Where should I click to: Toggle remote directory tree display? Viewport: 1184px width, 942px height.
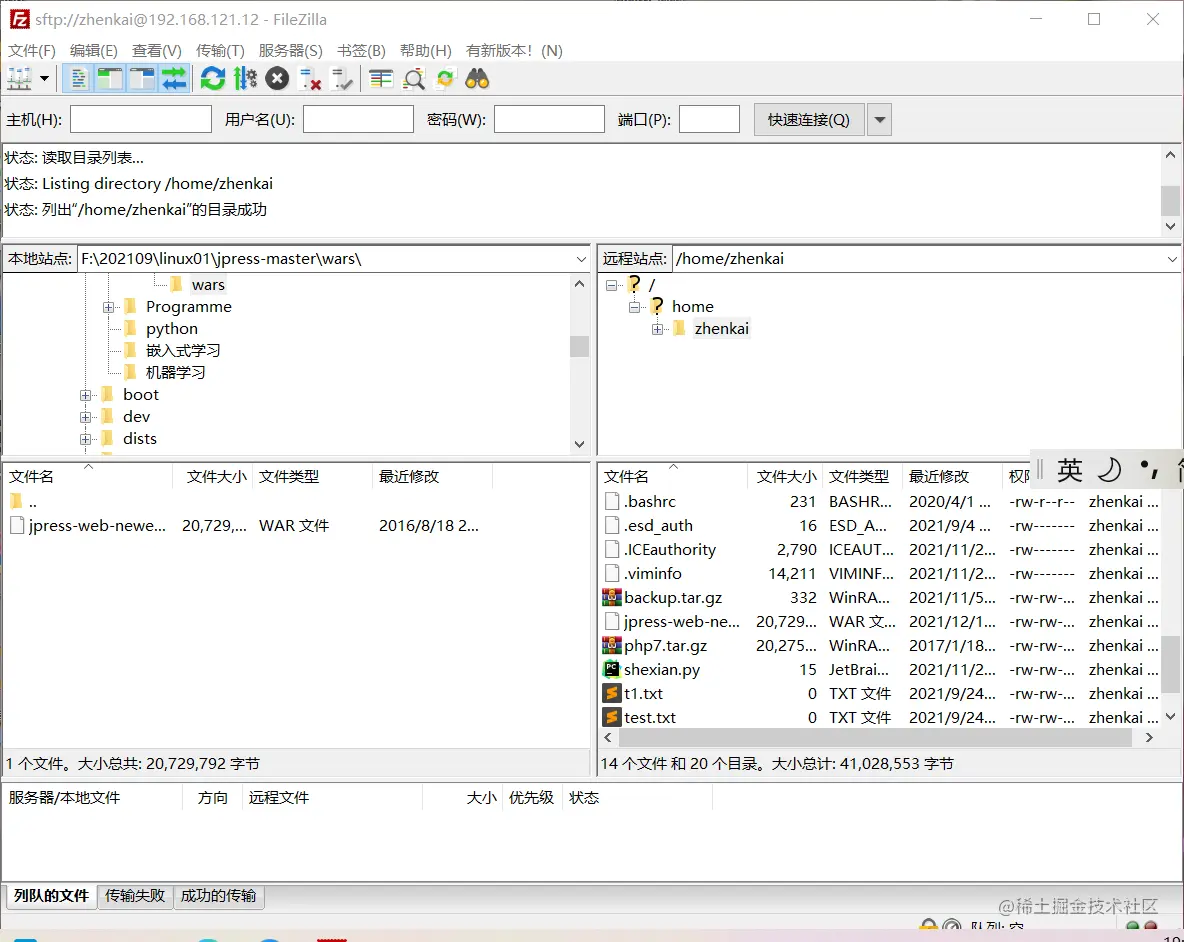(142, 78)
